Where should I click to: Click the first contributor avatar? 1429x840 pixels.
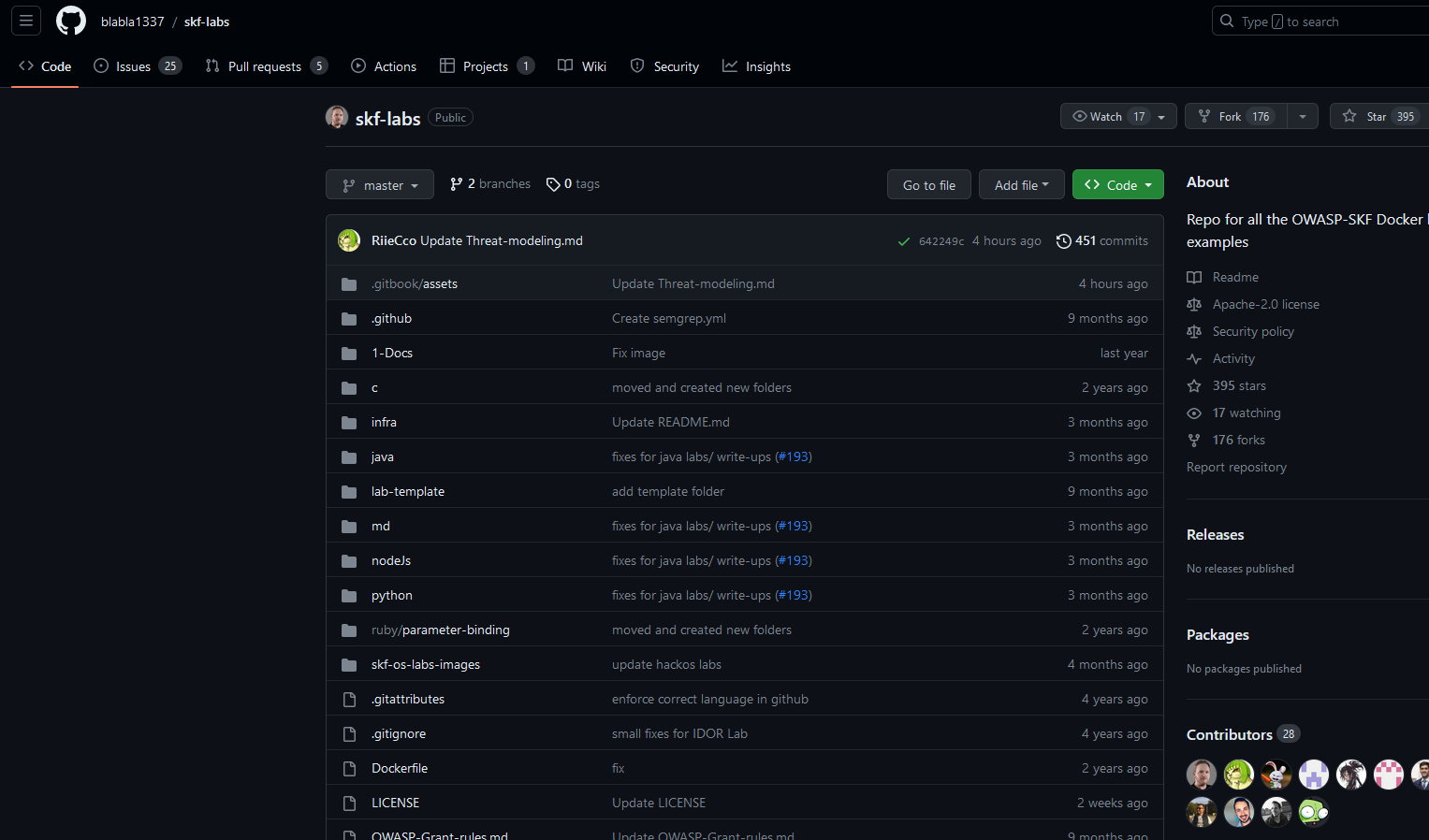point(1202,775)
